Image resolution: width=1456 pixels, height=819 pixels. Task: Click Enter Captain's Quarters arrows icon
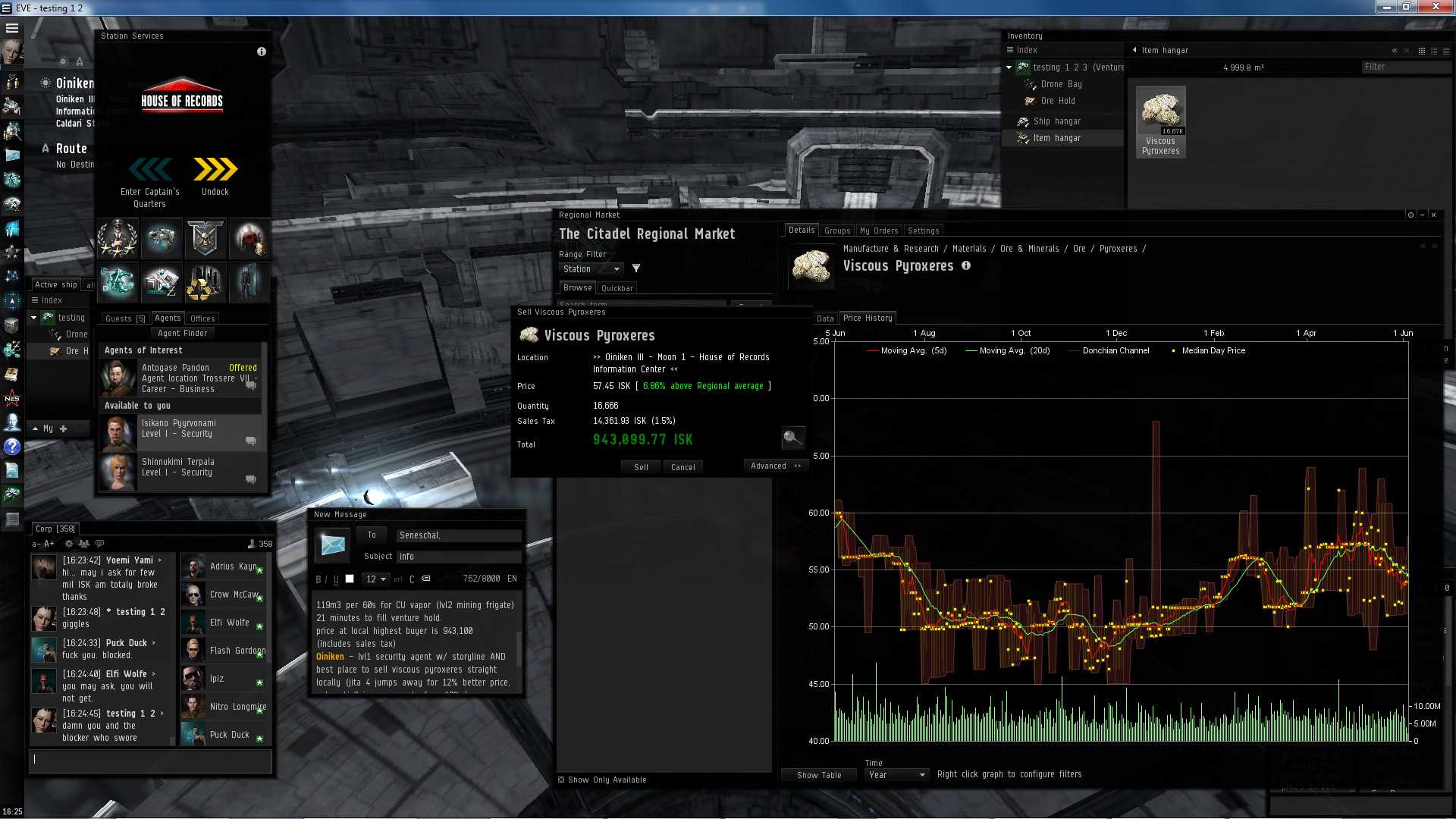tap(150, 169)
